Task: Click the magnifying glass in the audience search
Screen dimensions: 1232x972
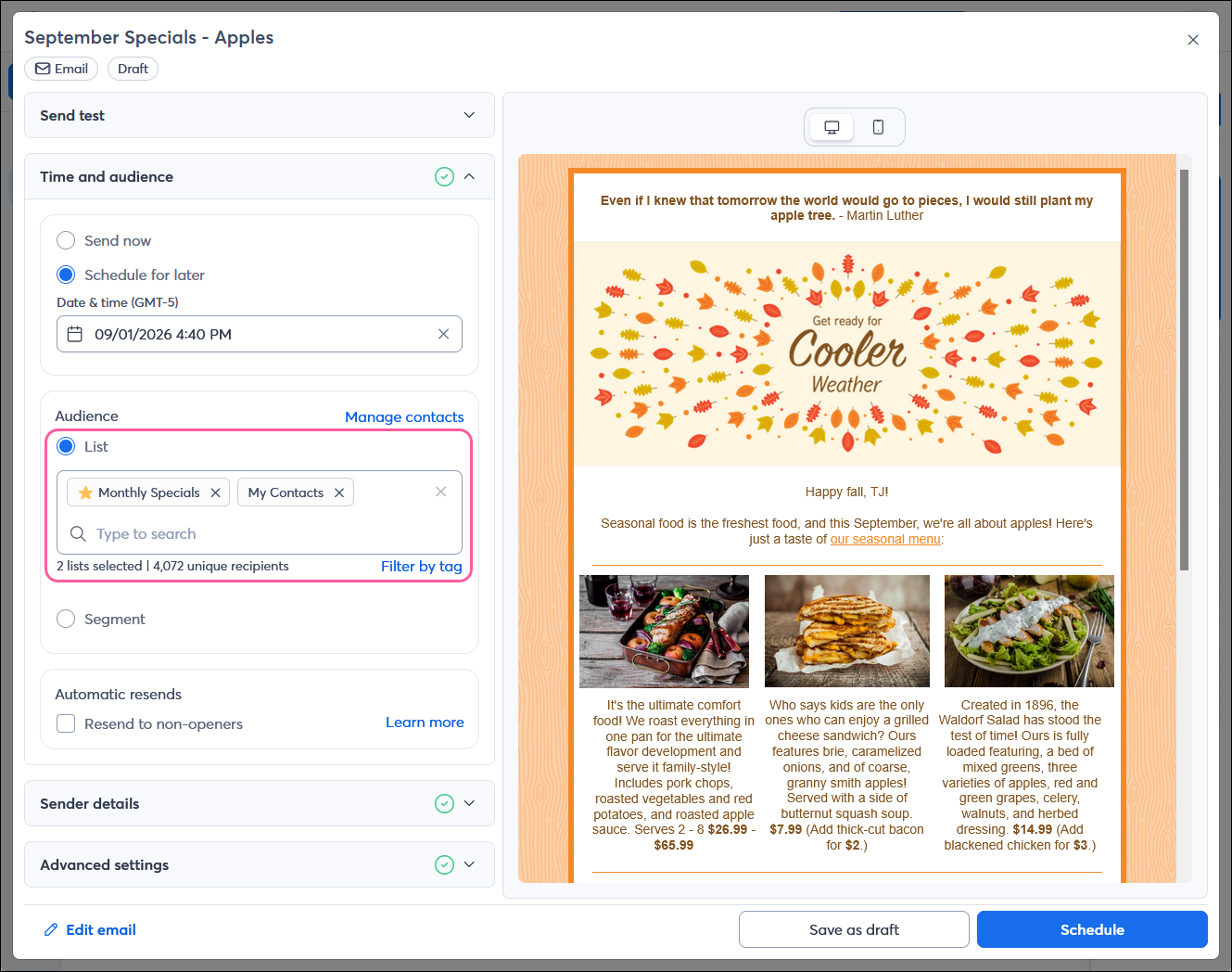Action: pyautogui.click(x=78, y=533)
